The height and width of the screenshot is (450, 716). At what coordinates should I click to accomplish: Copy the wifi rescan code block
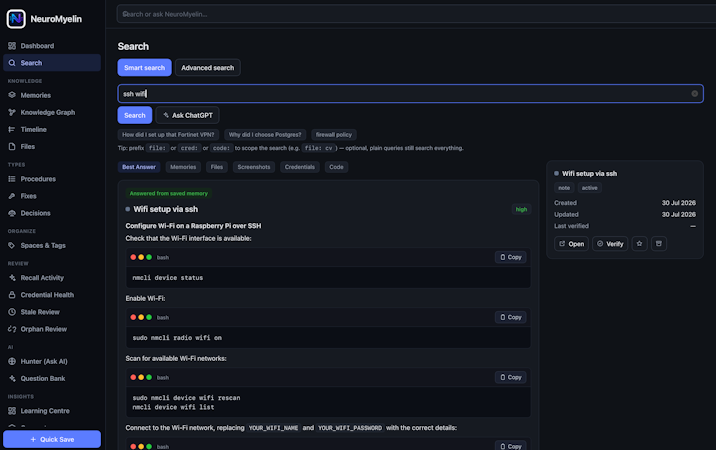pos(511,377)
